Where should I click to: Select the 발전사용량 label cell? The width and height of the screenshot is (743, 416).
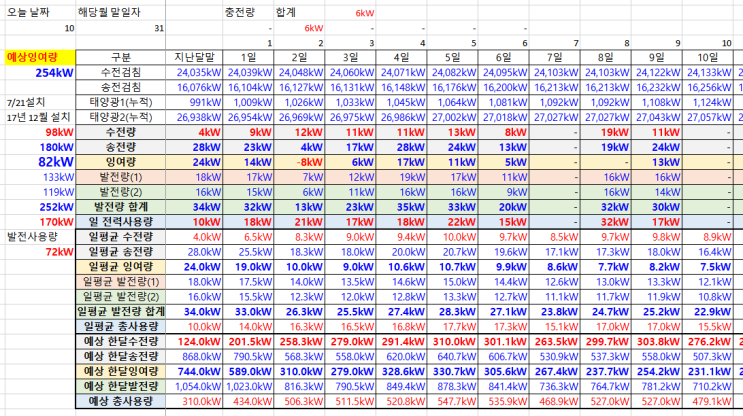(x=40, y=236)
